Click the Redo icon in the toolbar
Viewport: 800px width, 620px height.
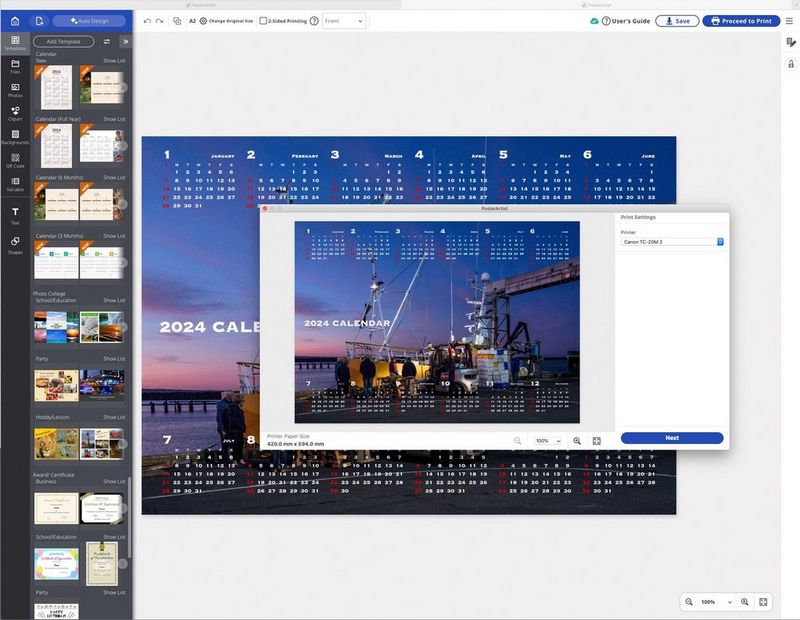pos(158,21)
